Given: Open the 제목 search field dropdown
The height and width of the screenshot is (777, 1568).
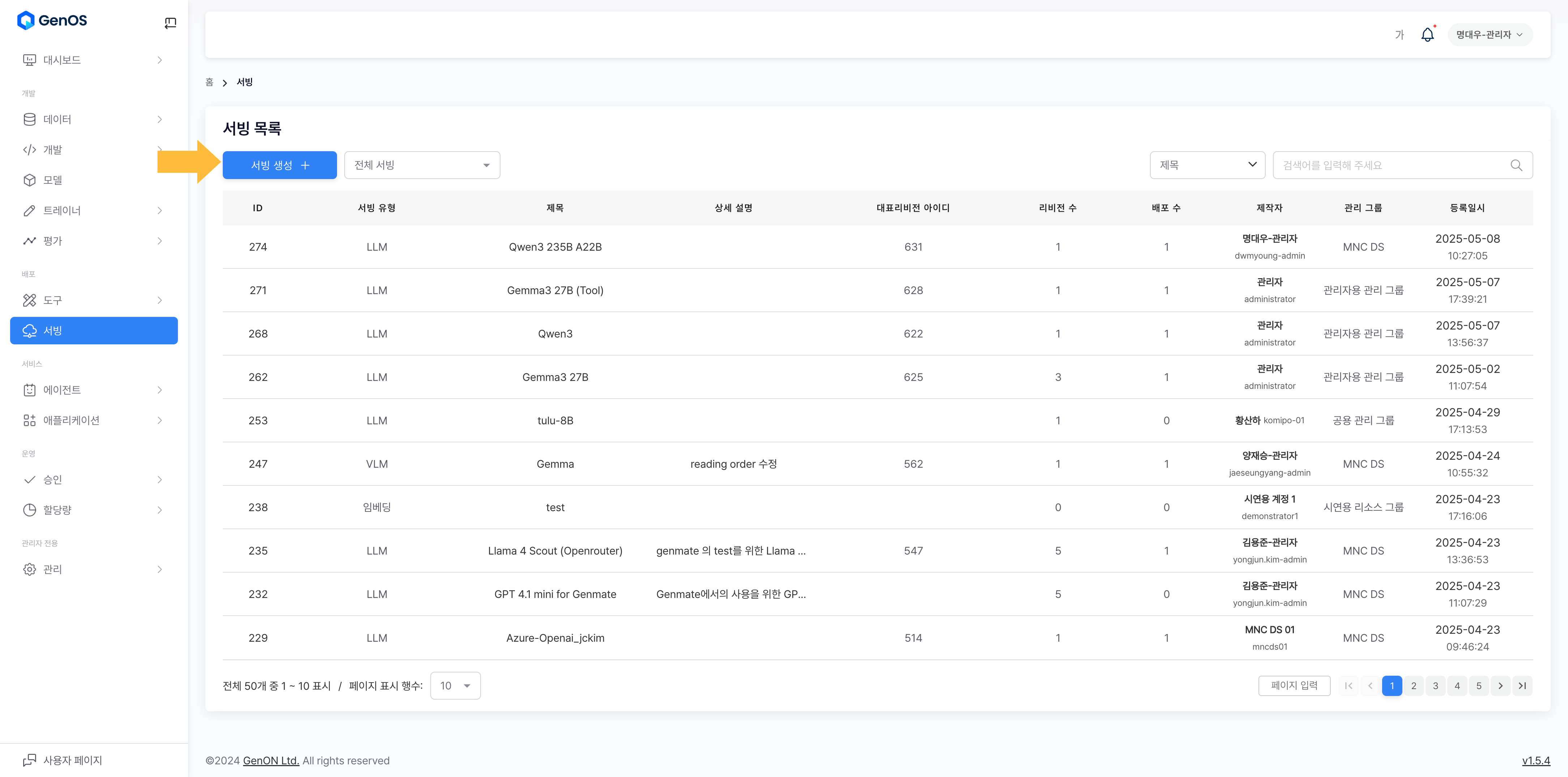Looking at the screenshot, I should point(1207,165).
